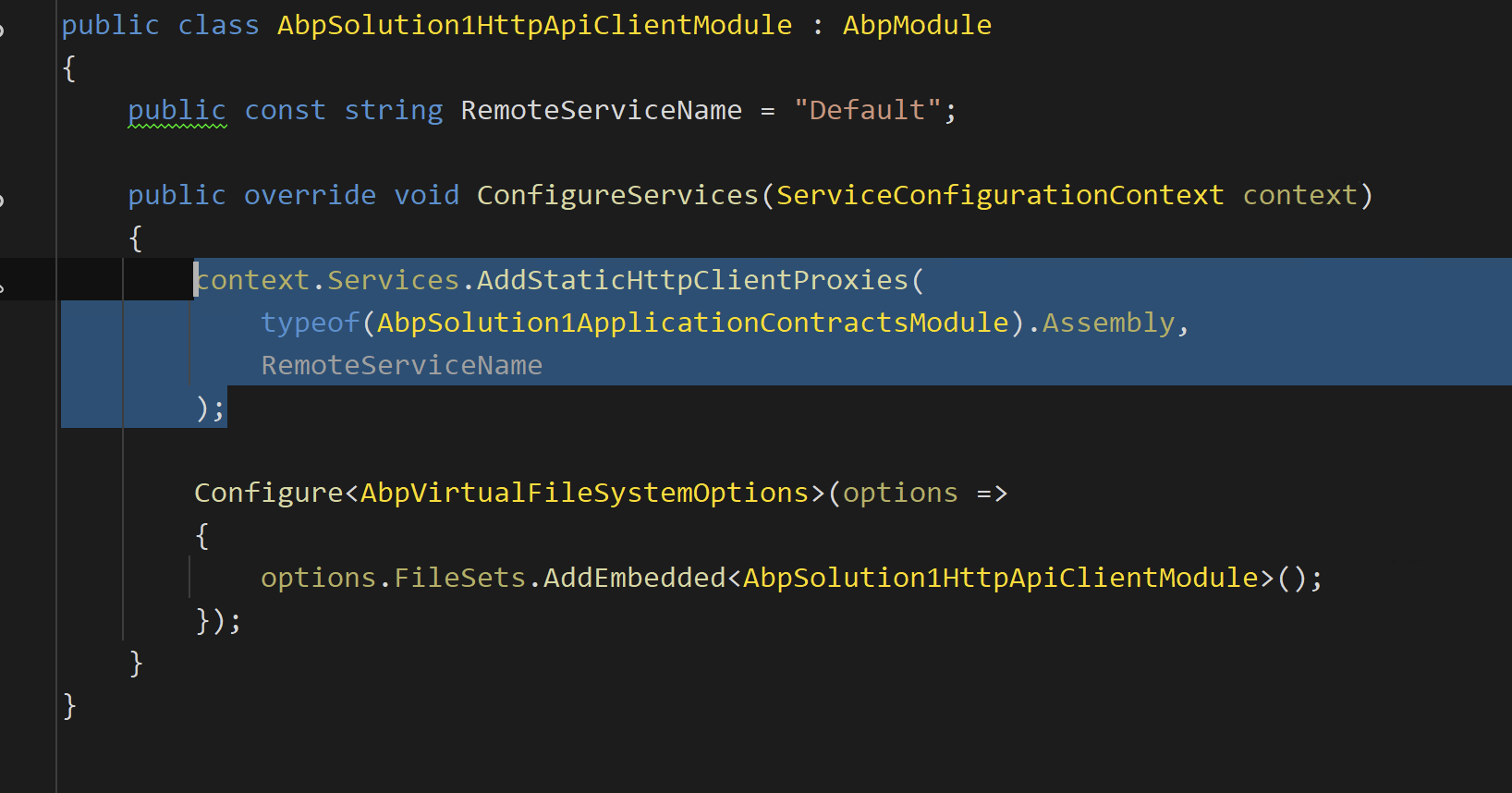Click the AbpModule base class name

916,25
